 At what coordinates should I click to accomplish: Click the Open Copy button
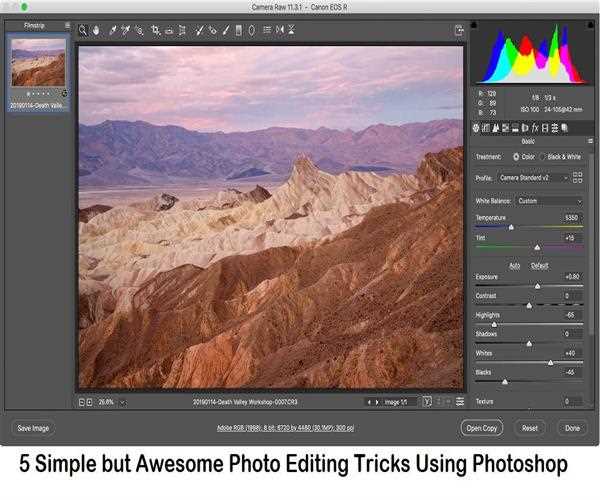tap(483, 428)
